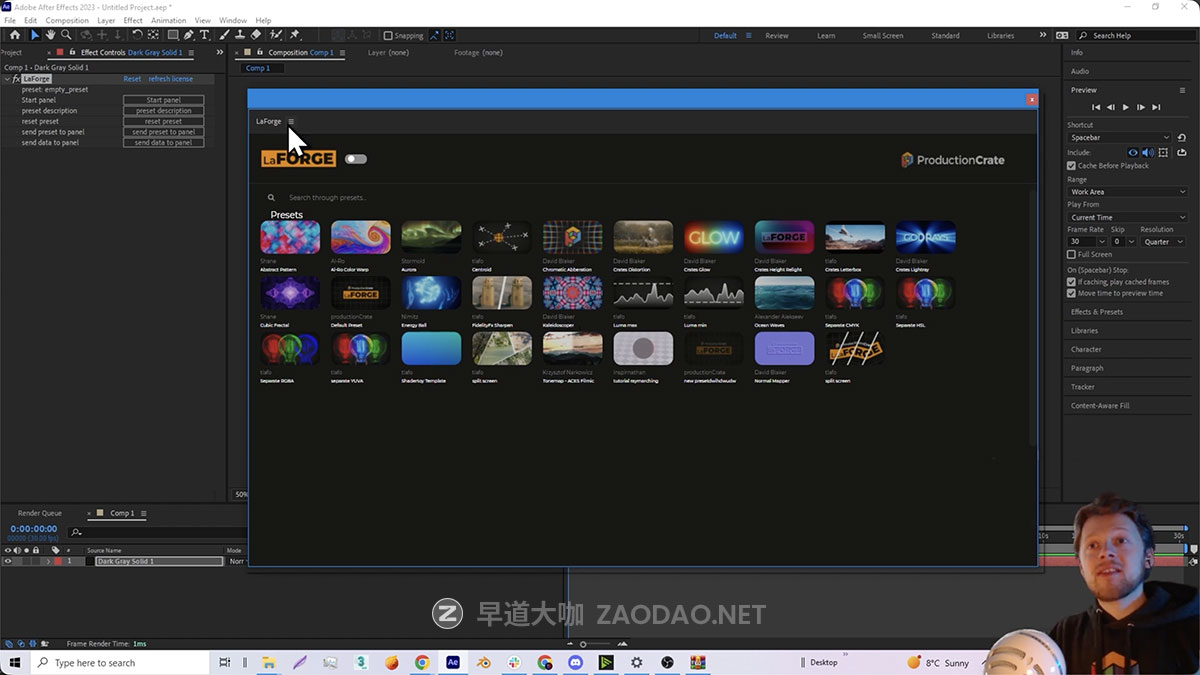Toggle the Cache Before Playback checkbox

(1071, 165)
